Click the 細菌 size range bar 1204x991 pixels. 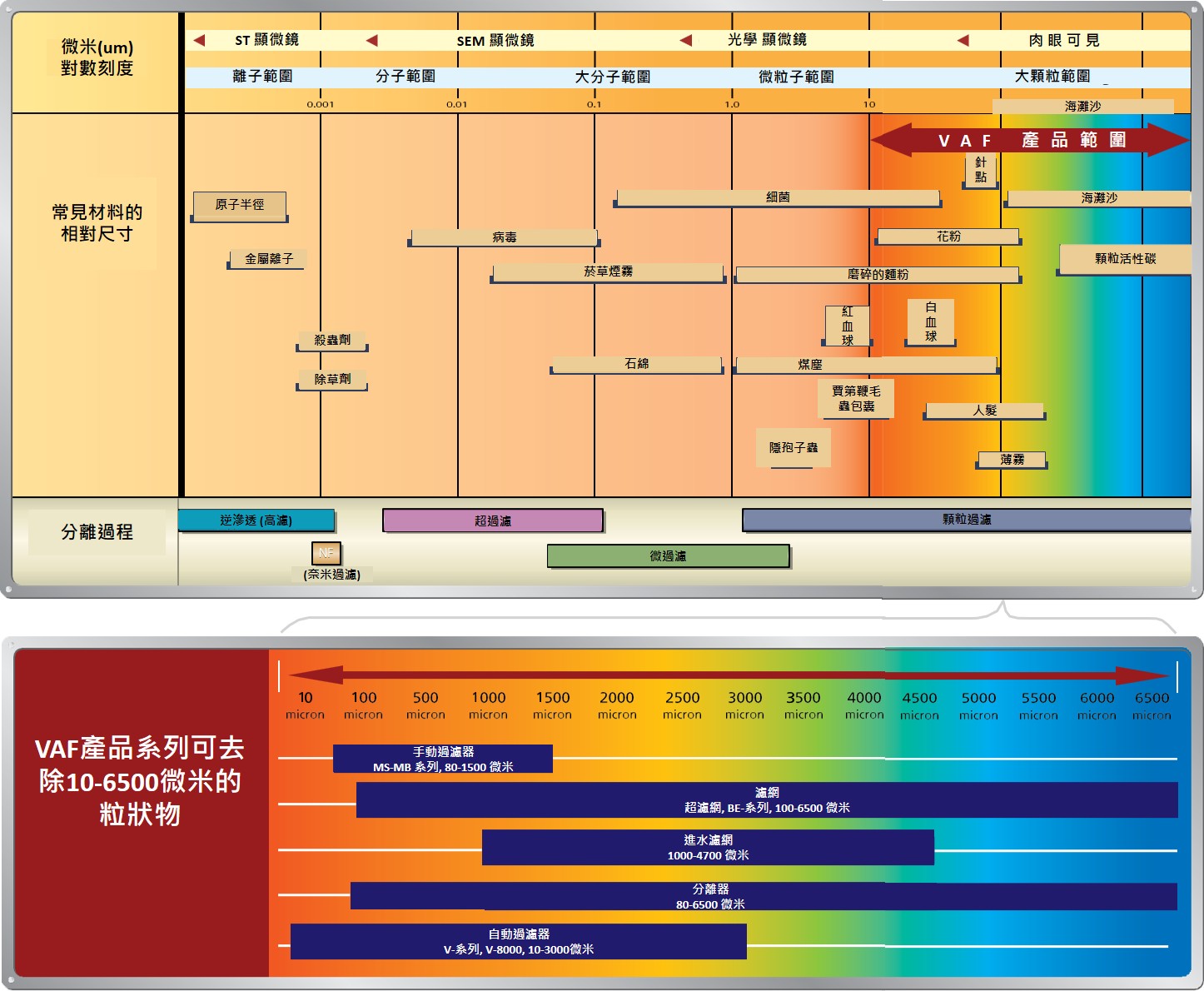(778, 198)
